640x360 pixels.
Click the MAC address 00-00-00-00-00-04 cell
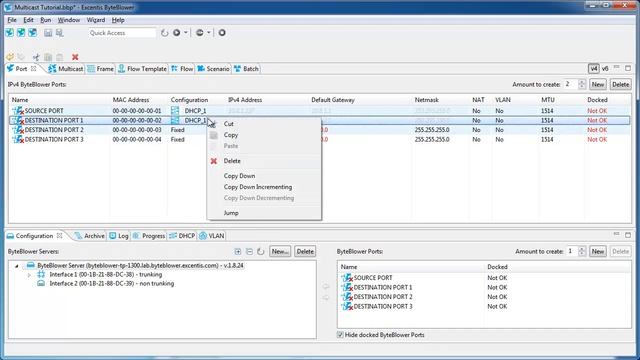point(137,140)
